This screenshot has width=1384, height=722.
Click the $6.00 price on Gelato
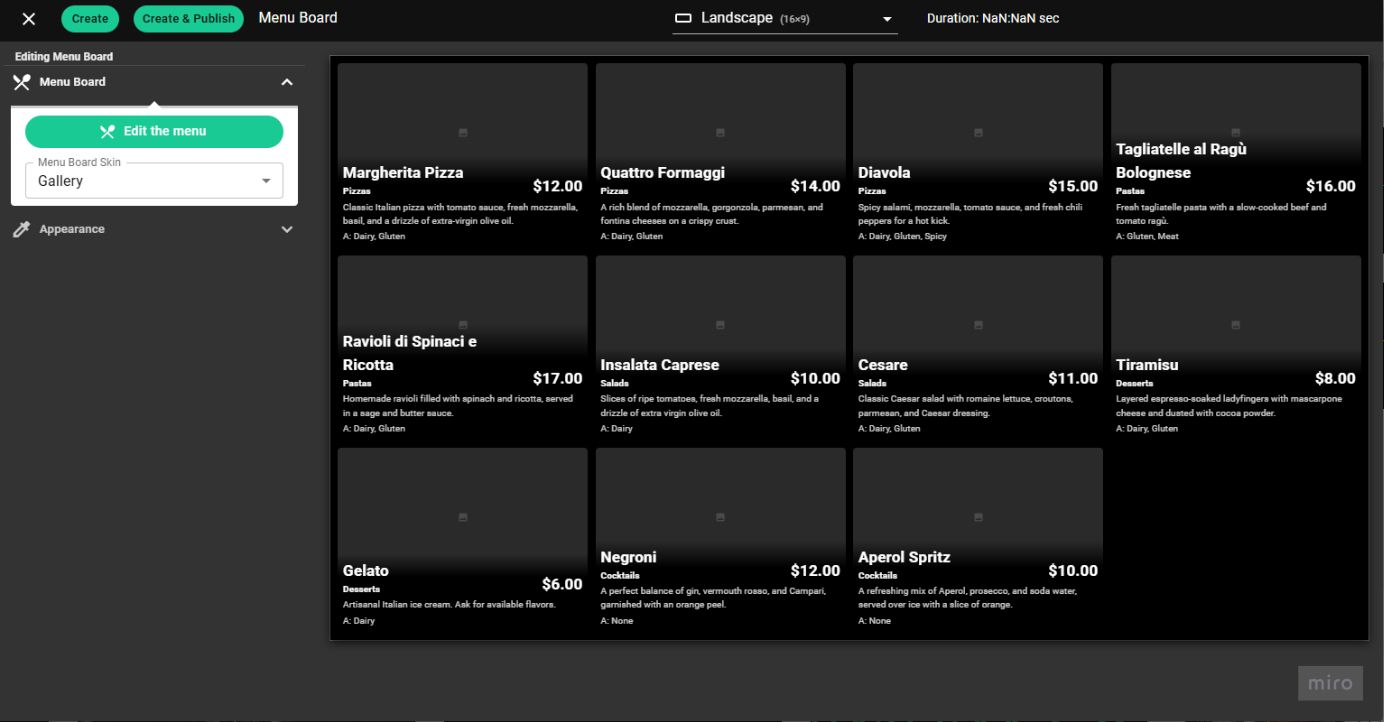coord(562,584)
